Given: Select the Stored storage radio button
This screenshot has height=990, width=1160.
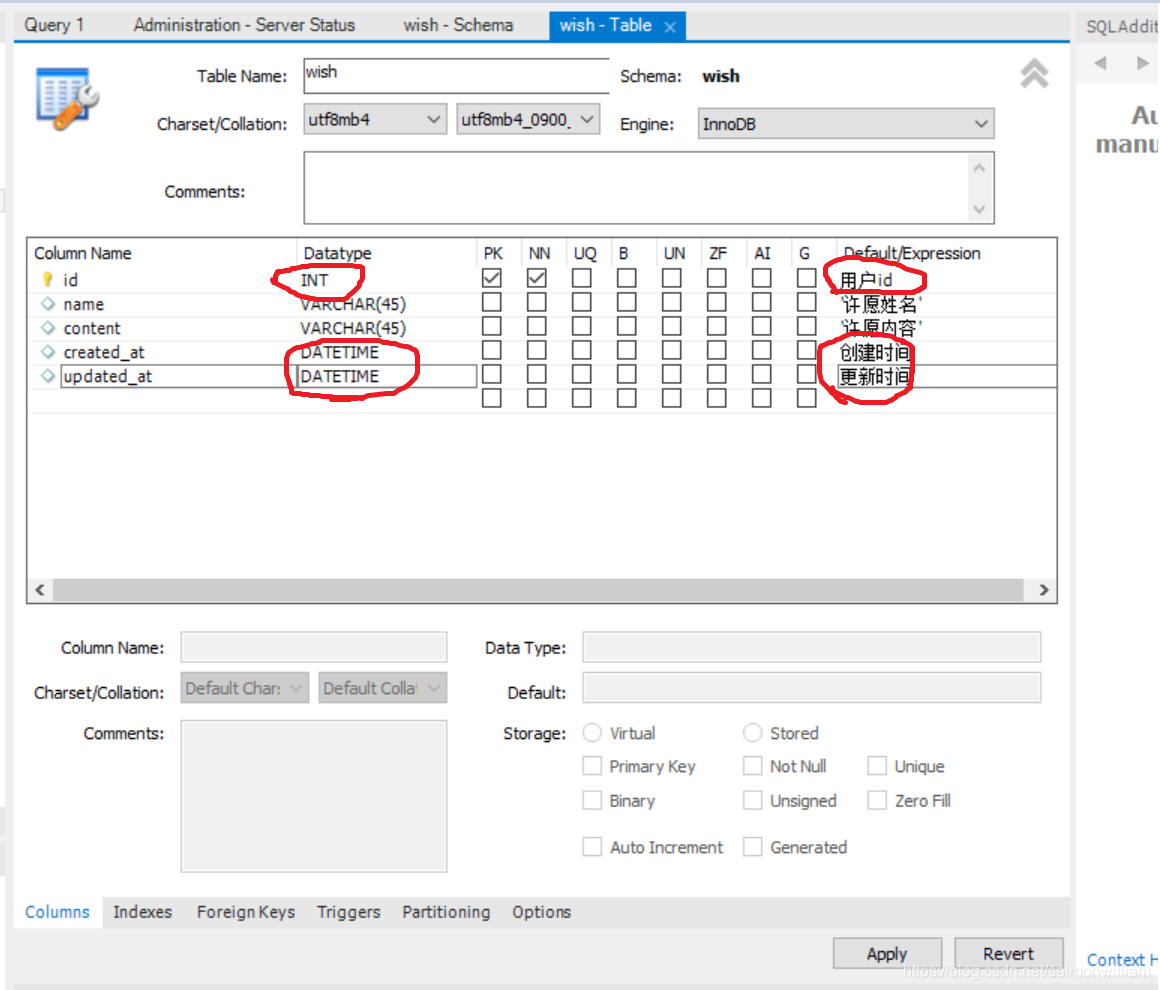Looking at the screenshot, I should click(752, 733).
